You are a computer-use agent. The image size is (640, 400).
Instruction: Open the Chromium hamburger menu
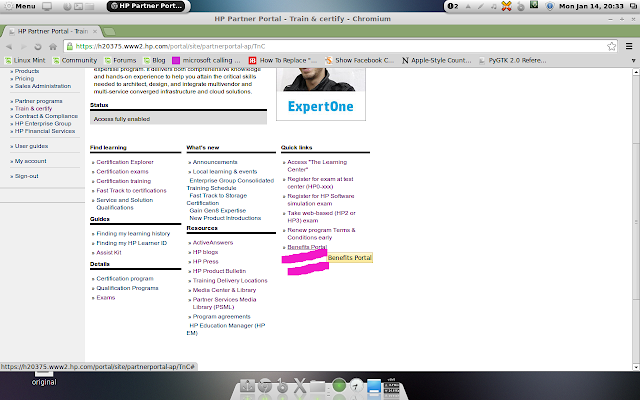[x=629, y=46]
